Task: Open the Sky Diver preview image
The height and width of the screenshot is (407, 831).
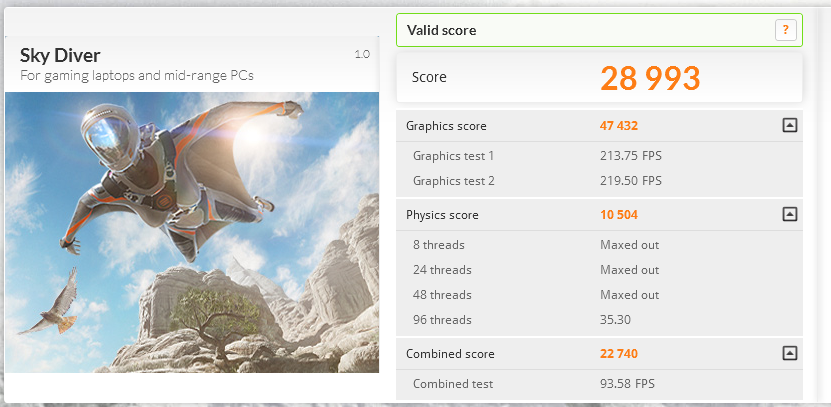Action: (192, 232)
